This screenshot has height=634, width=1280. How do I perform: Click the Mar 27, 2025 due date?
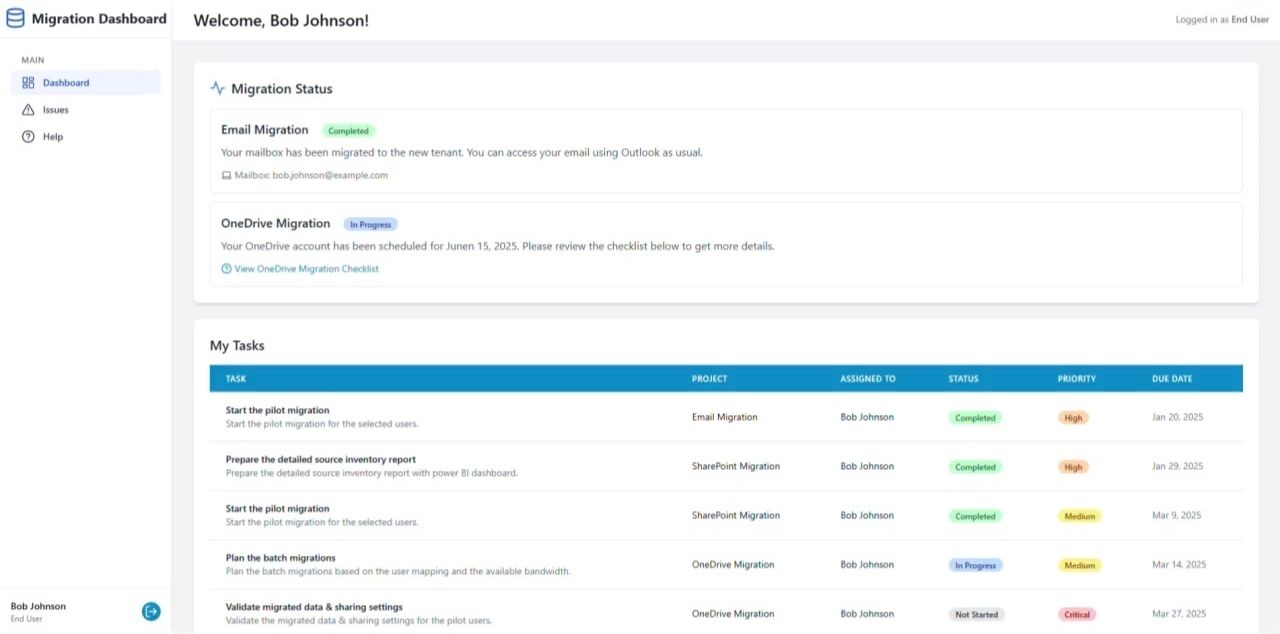(1179, 614)
